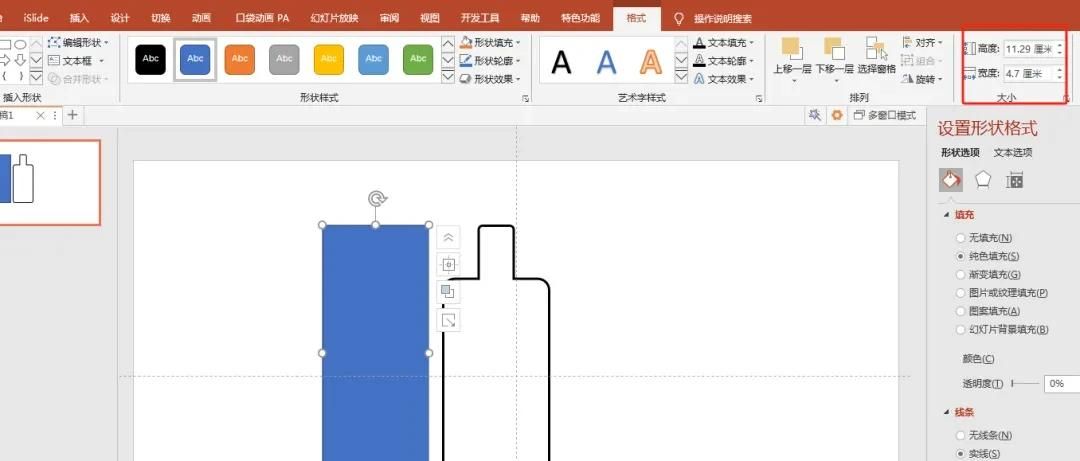Image resolution: width=1080 pixels, height=461 pixels.
Task: Click 操作说明搜索 tell-me search box
Action: click(723, 19)
